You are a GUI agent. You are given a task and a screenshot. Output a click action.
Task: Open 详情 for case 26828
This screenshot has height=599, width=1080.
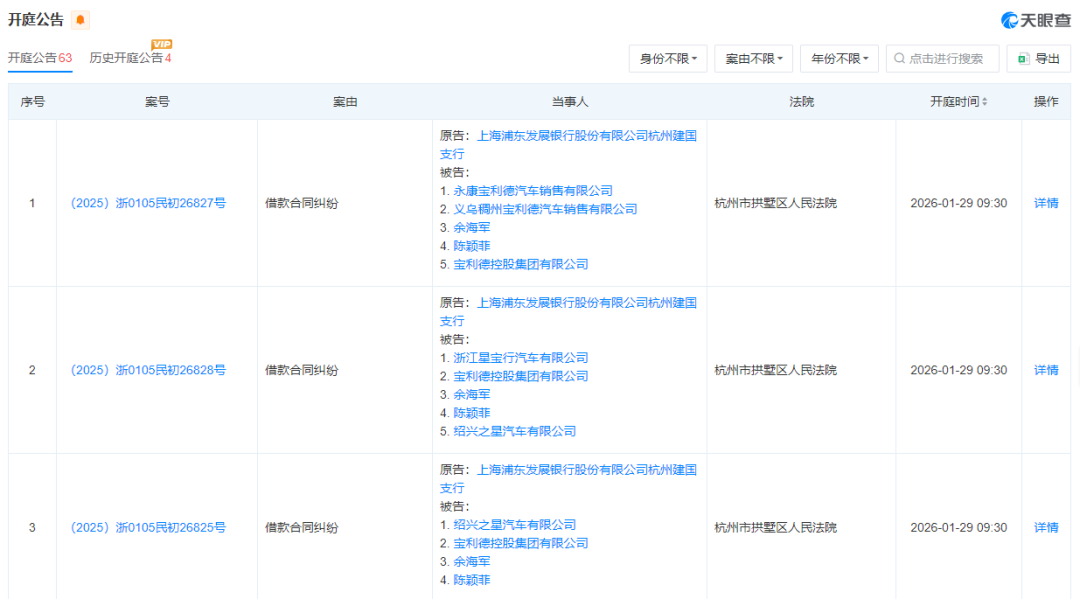[x=1046, y=370]
